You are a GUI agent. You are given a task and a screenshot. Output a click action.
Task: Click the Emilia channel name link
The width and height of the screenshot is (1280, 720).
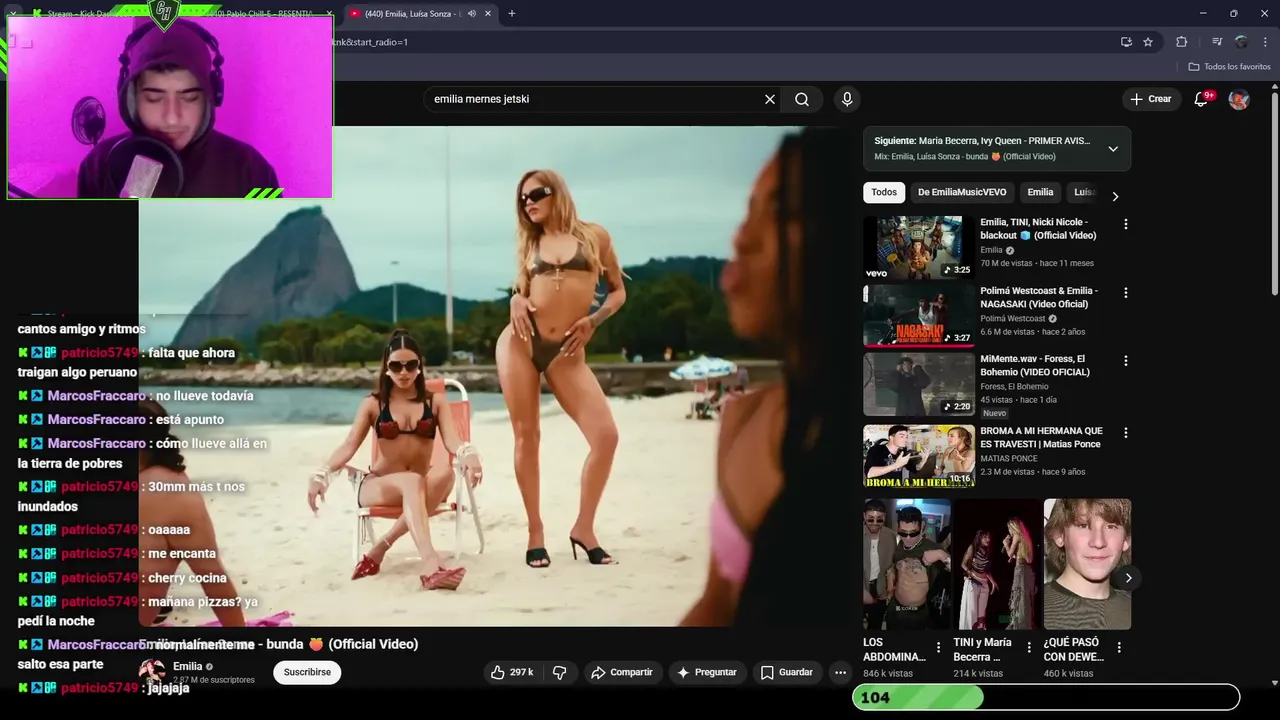(x=187, y=666)
